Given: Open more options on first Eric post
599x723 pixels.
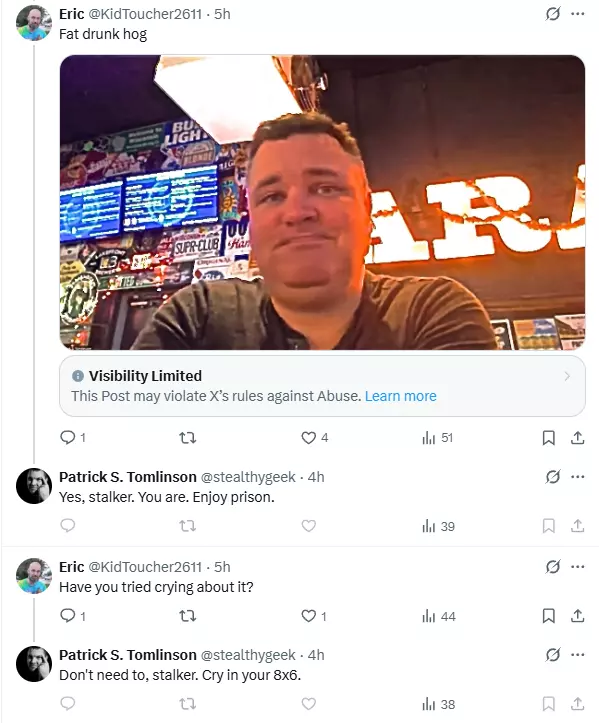Looking at the screenshot, I should (578, 14).
